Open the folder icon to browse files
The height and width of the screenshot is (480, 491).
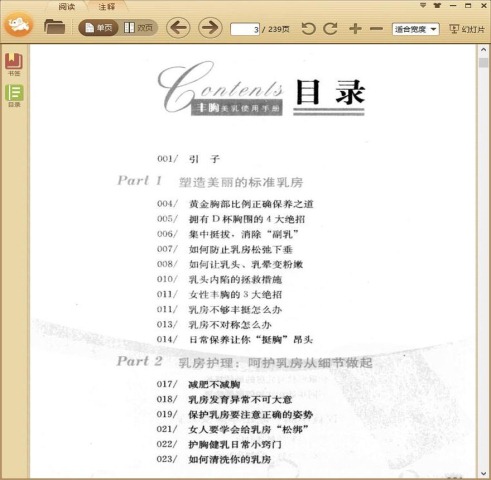click(x=54, y=27)
